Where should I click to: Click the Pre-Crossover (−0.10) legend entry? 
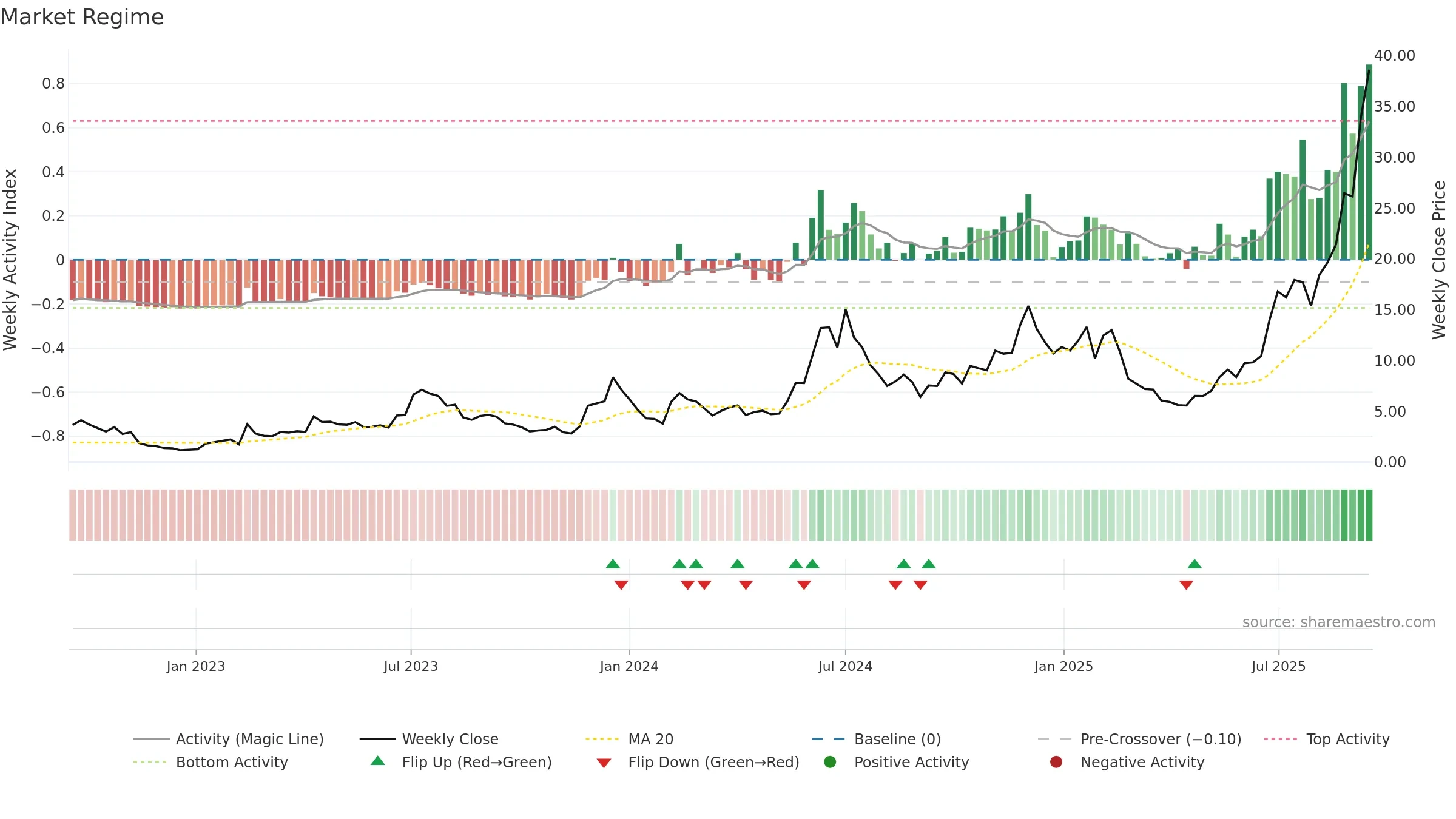pyautogui.click(x=1139, y=739)
